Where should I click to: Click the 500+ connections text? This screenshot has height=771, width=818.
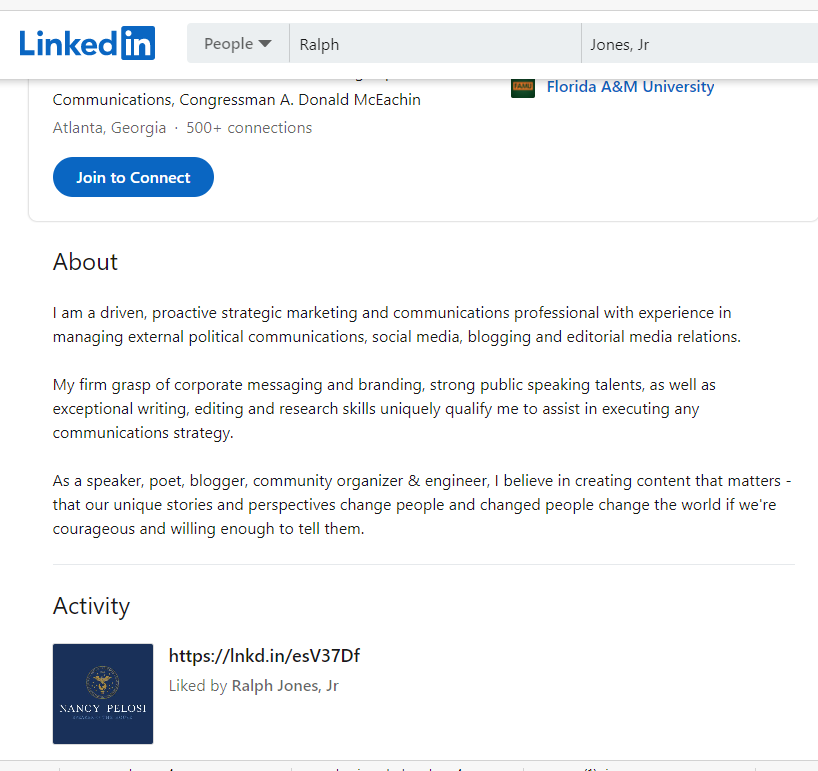[249, 128]
